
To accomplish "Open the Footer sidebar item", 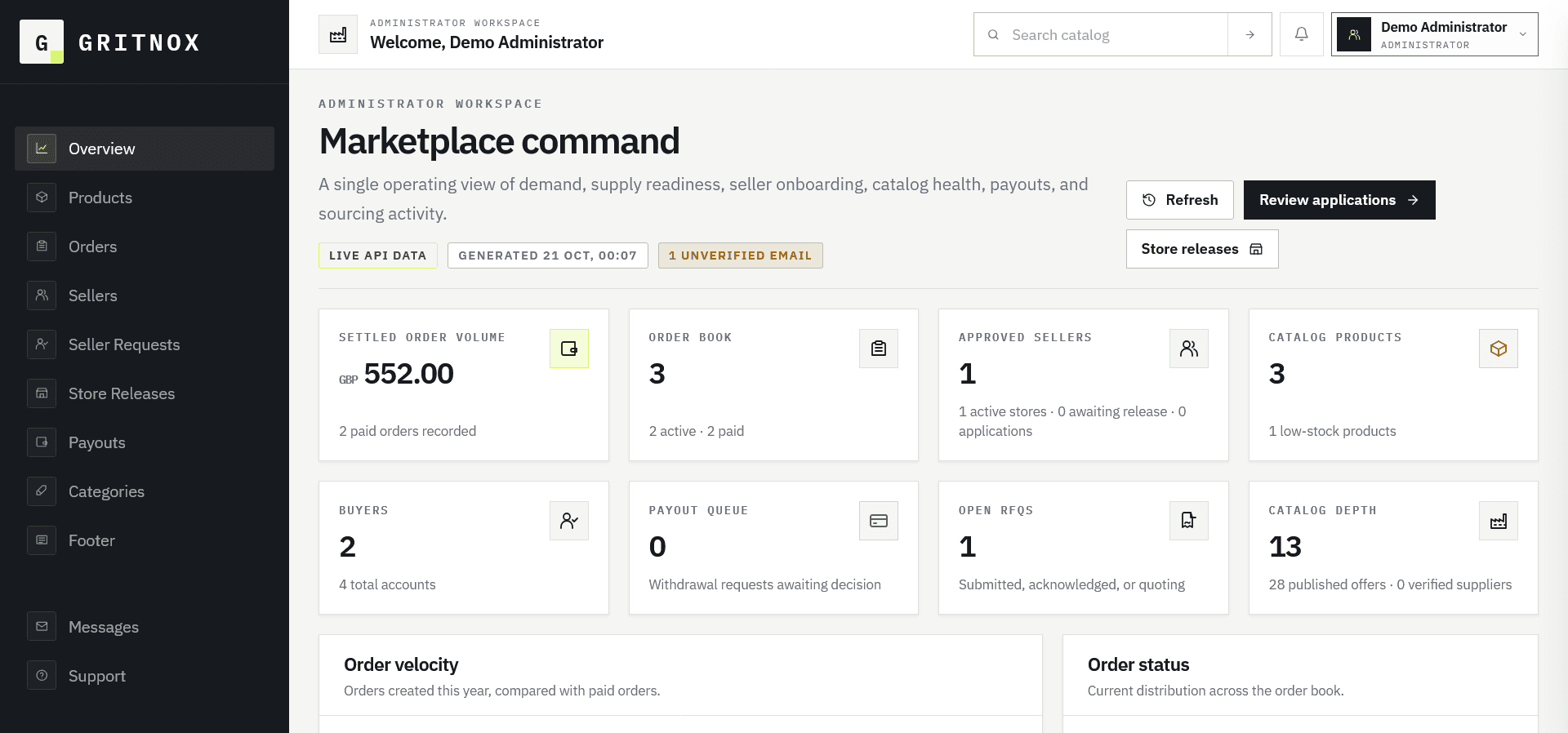I will point(145,540).
